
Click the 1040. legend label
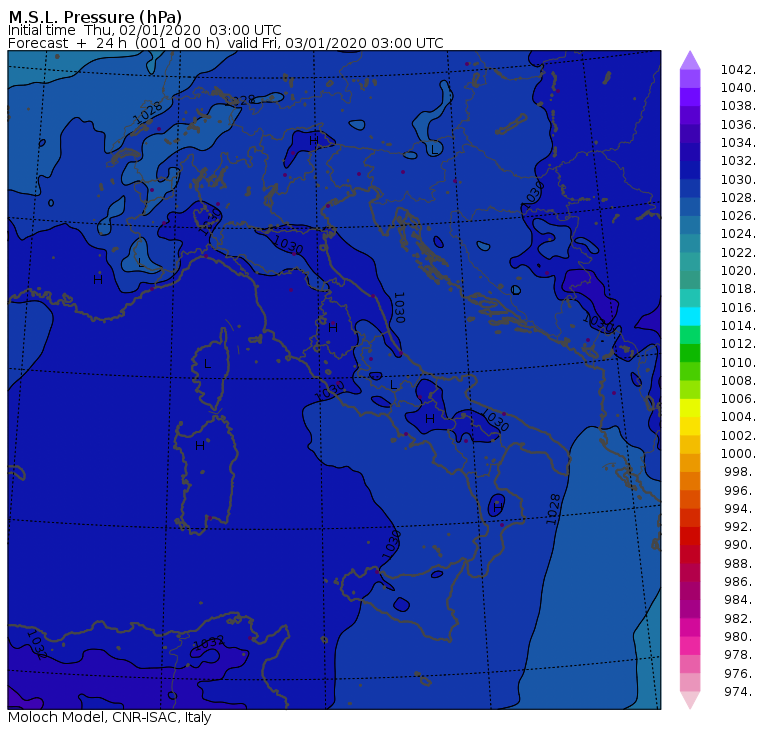738,88
